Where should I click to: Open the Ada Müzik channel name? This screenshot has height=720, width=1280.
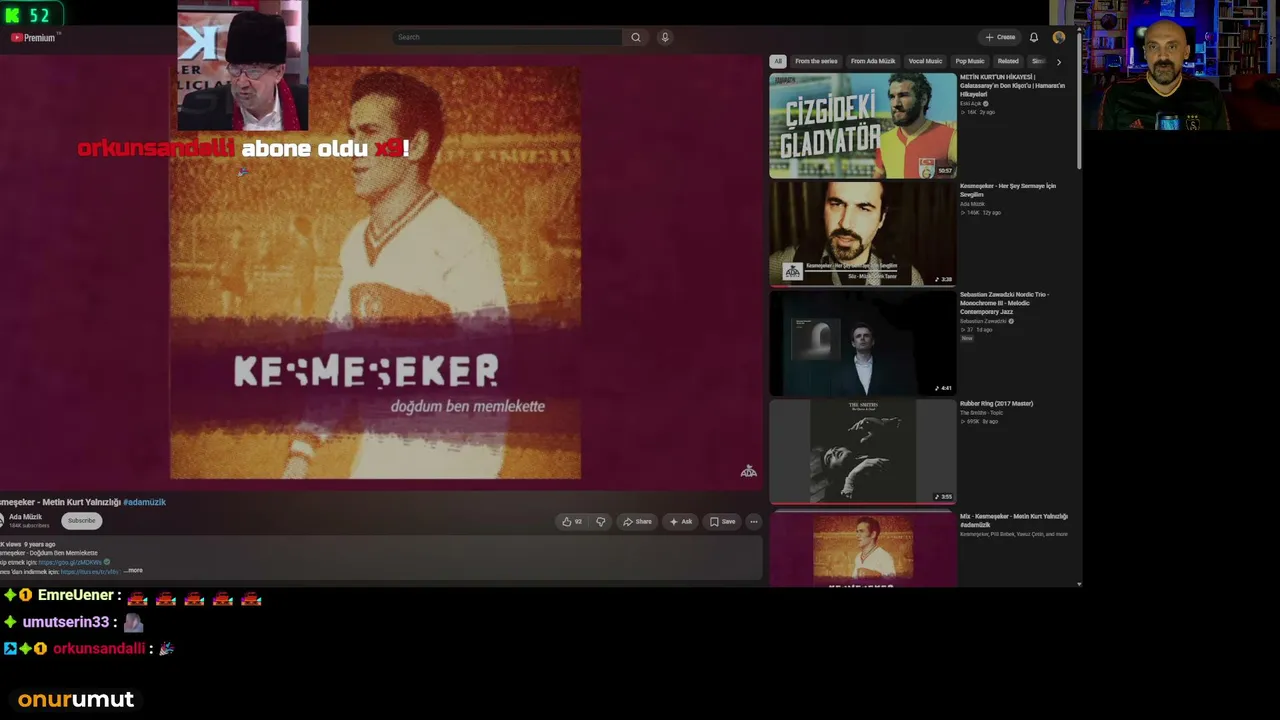(x=26, y=517)
